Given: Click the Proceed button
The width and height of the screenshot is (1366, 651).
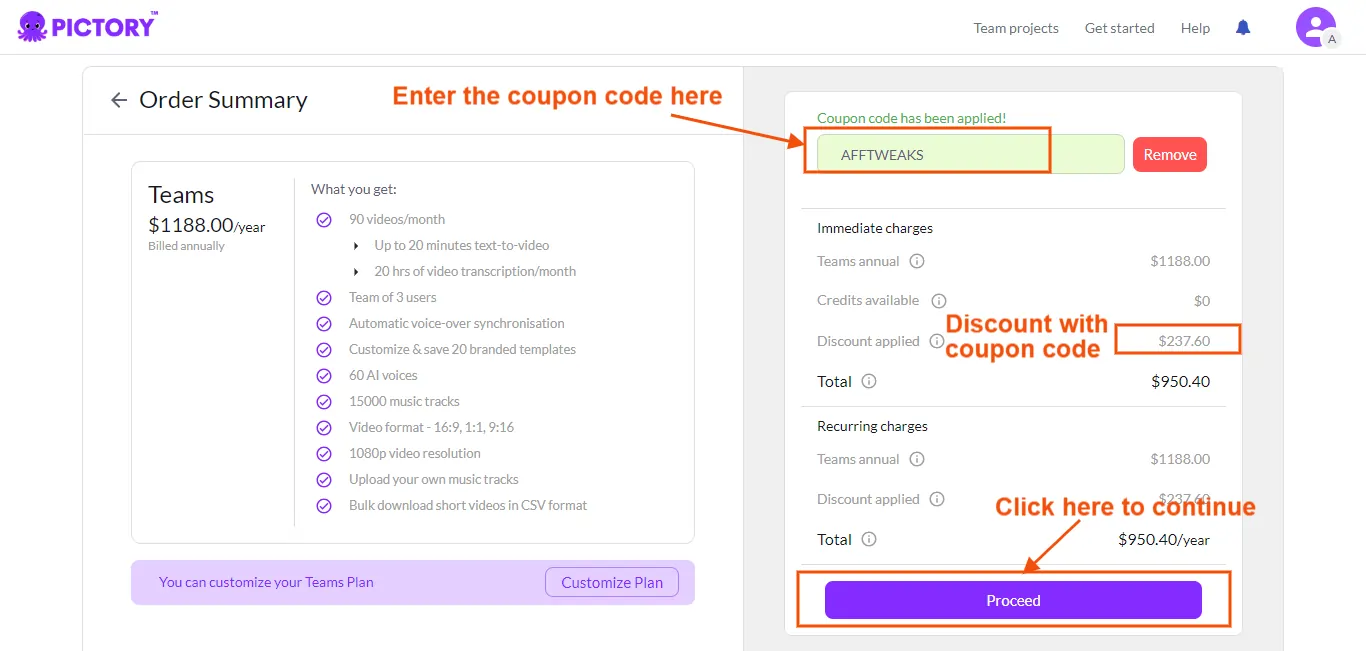Looking at the screenshot, I should [x=1013, y=600].
